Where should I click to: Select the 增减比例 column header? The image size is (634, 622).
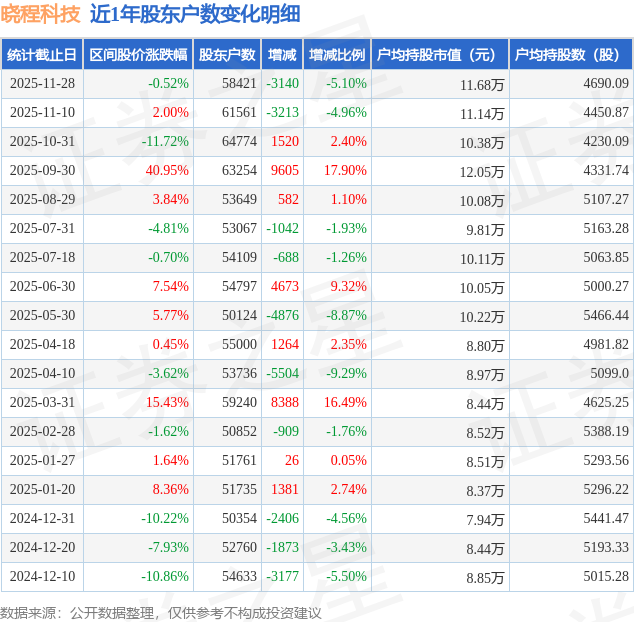coord(337,55)
